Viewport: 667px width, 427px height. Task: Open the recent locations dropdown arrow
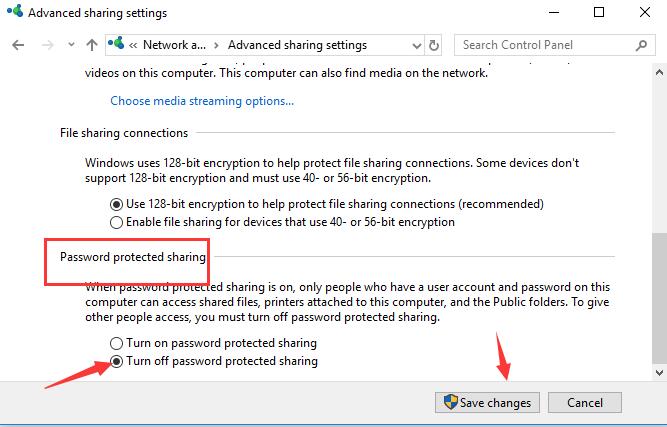coord(71,44)
